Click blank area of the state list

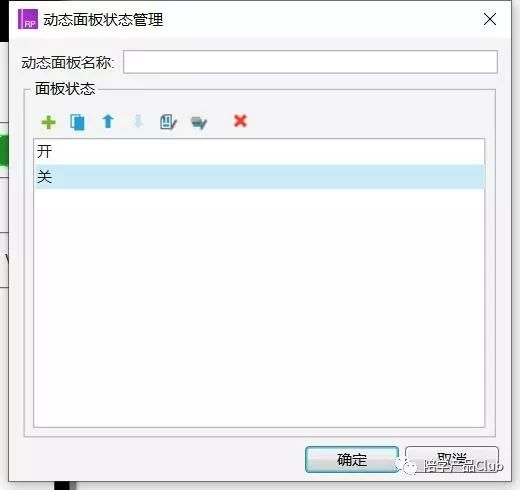[259, 307]
